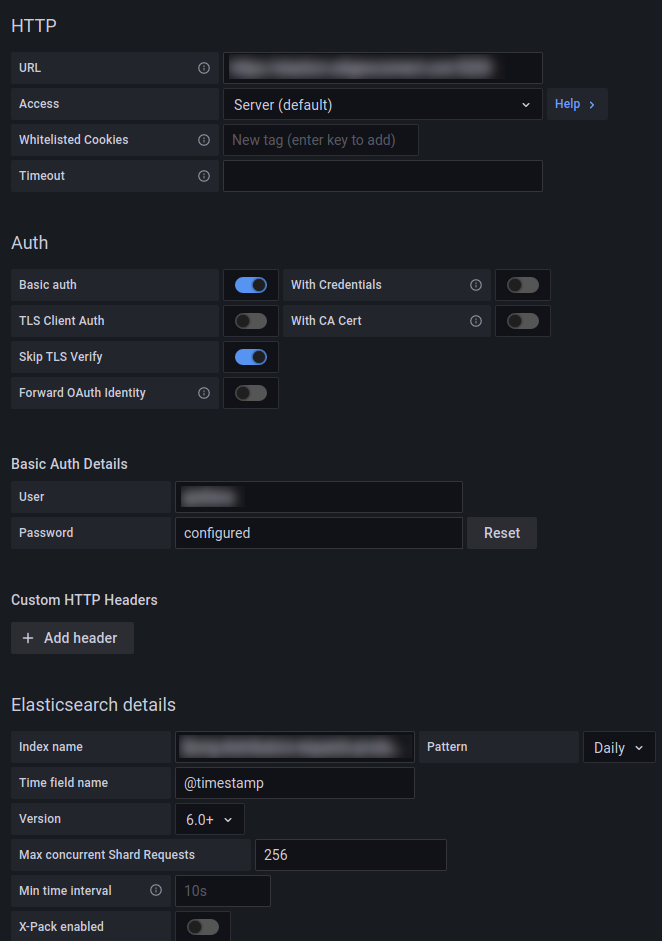Reset the configured password
This screenshot has height=941, width=662.
pos(501,533)
